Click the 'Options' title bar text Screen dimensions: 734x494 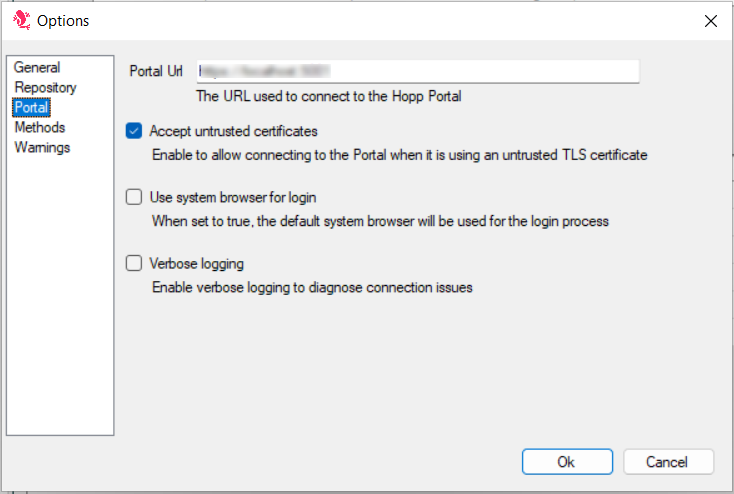63,21
